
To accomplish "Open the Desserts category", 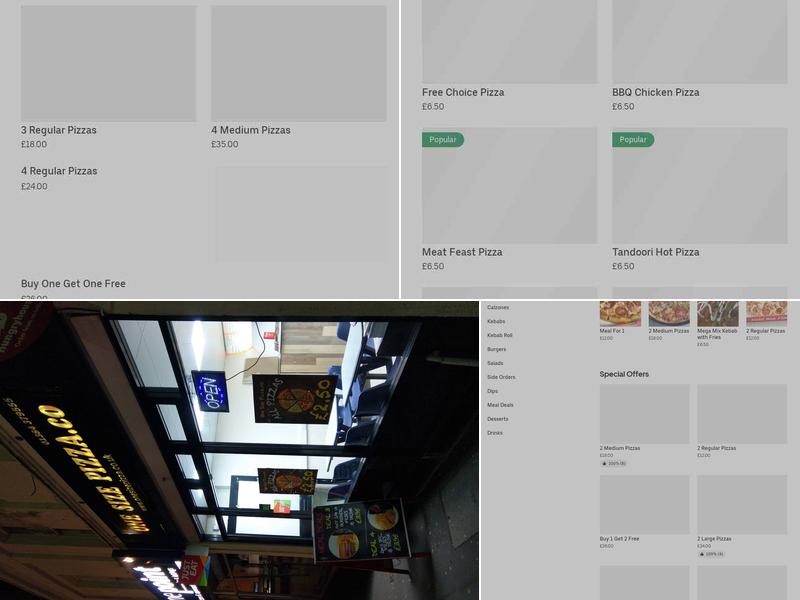I will pos(498,419).
